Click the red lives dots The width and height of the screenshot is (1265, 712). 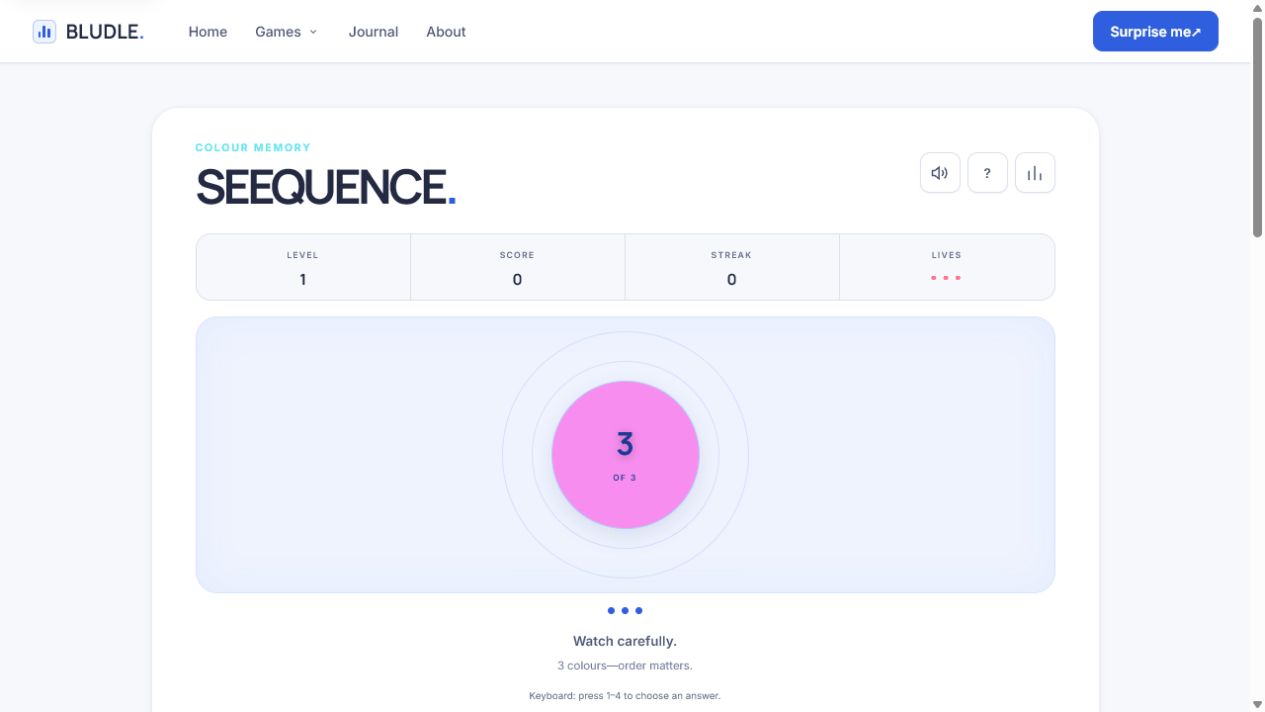tap(946, 278)
